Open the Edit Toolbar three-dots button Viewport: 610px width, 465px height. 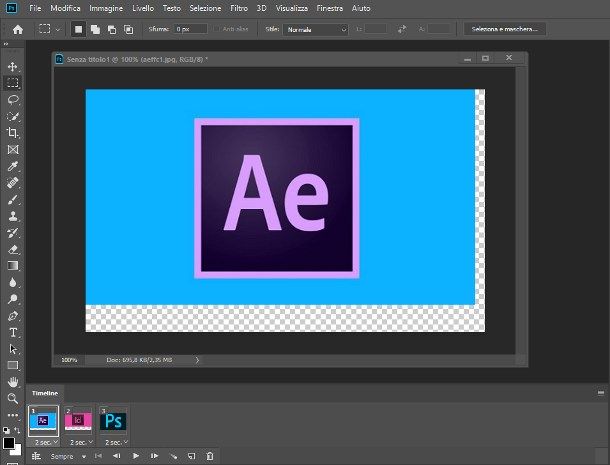pos(12,415)
